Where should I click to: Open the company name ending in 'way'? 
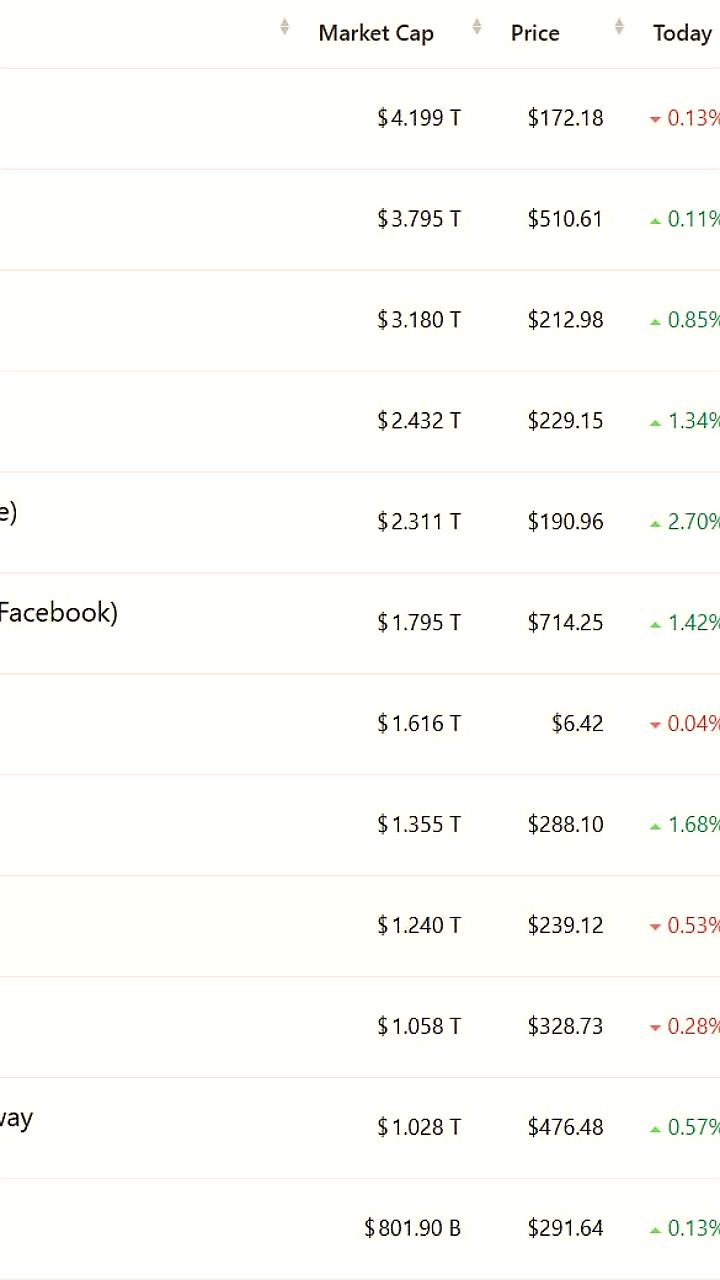click(x=16, y=1118)
